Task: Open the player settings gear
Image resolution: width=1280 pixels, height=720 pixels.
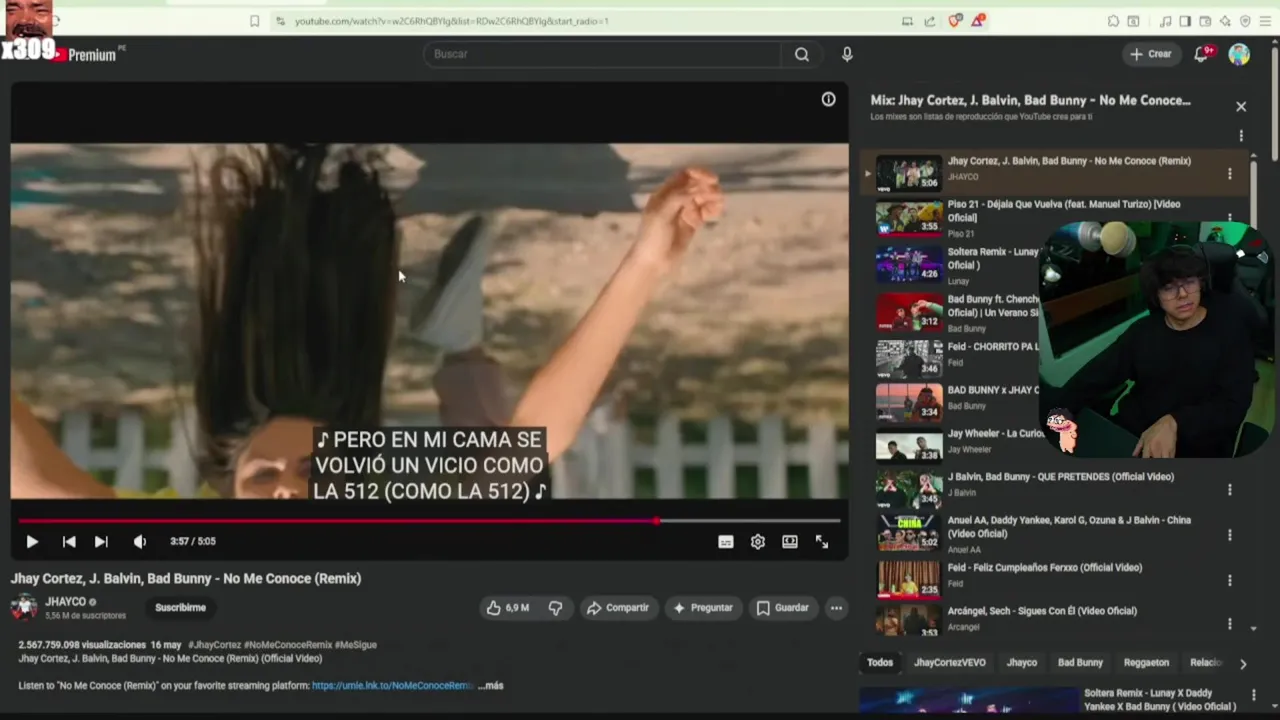Action: (x=758, y=541)
